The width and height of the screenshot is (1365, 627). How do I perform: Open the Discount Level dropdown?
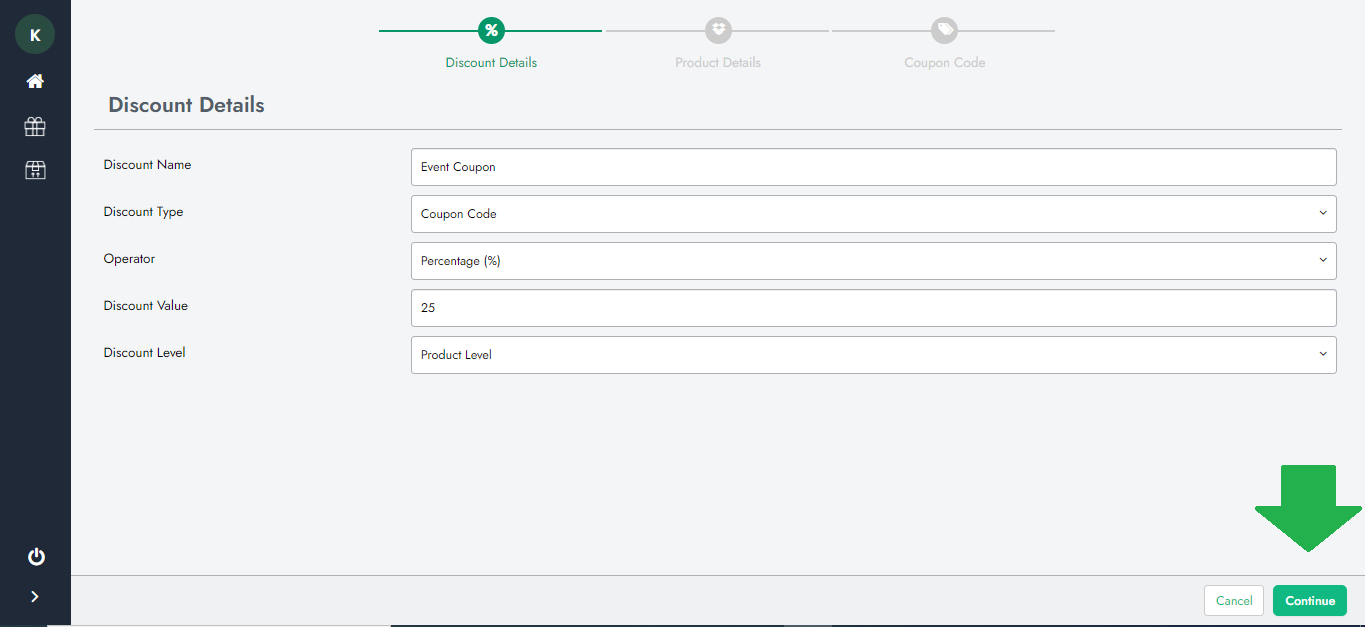click(873, 355)
